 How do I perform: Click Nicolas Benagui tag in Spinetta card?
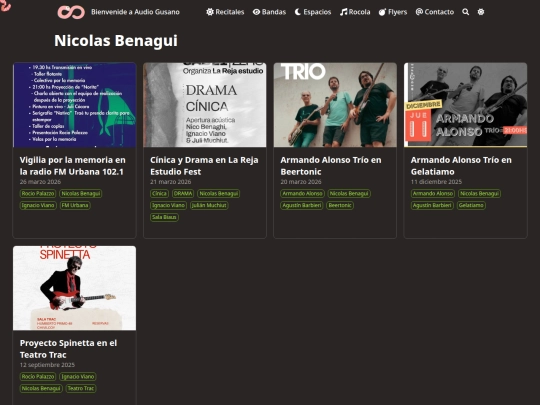[41, 388]
